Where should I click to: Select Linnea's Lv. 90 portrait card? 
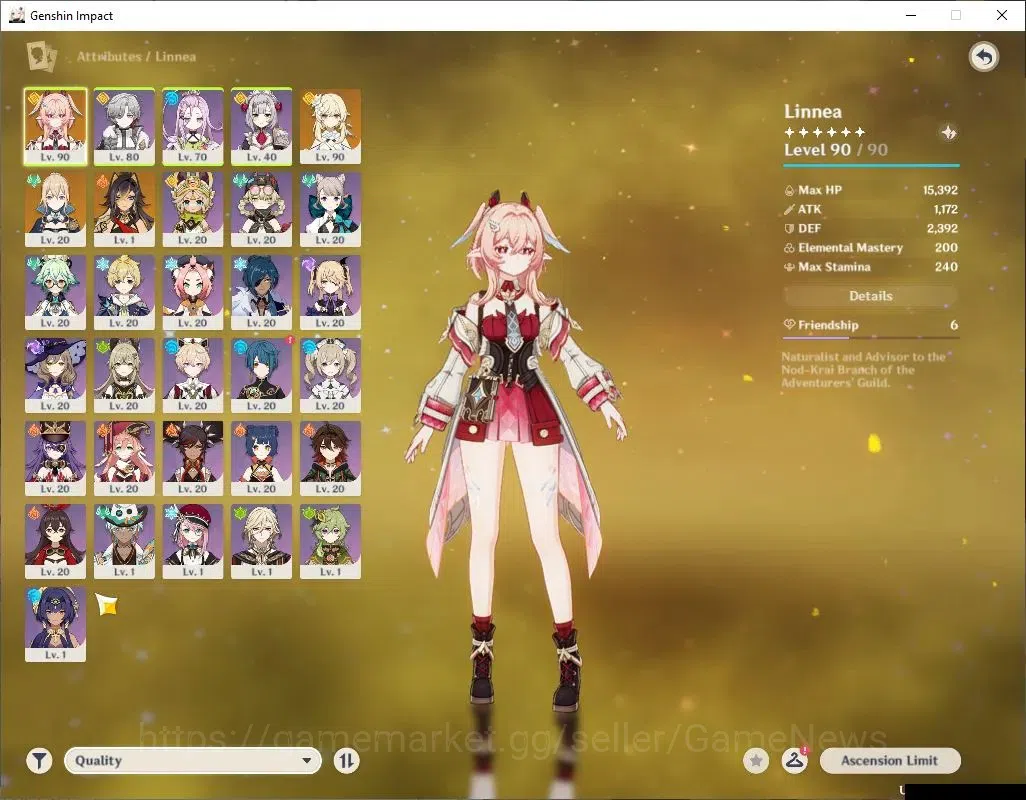pyautogui.click(x=56, y=126)
